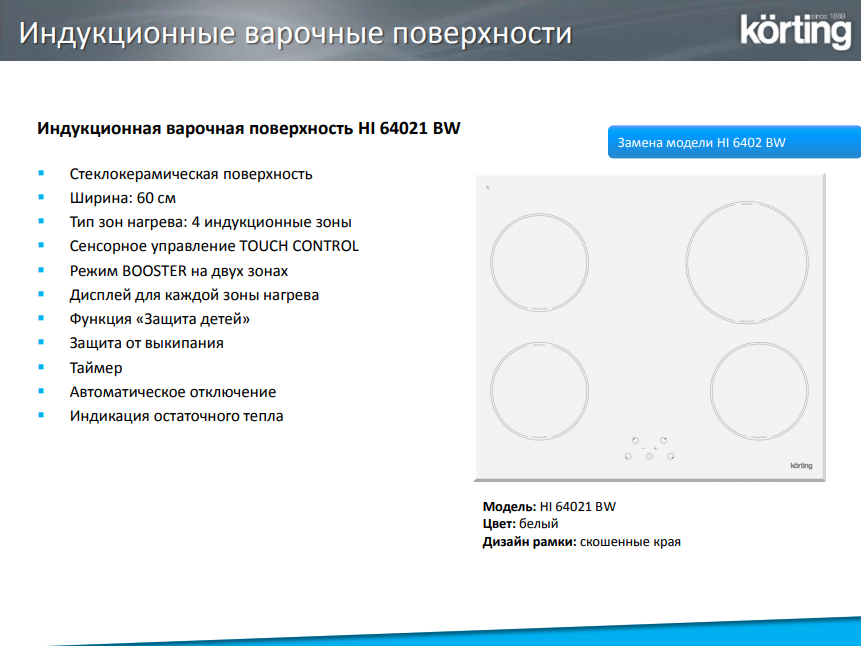The width and height of the screenshot is (861, 646).
Task: Click the 'Сенсорное управление TOUCH CONTROL' line
Action: tap(214, 246)
